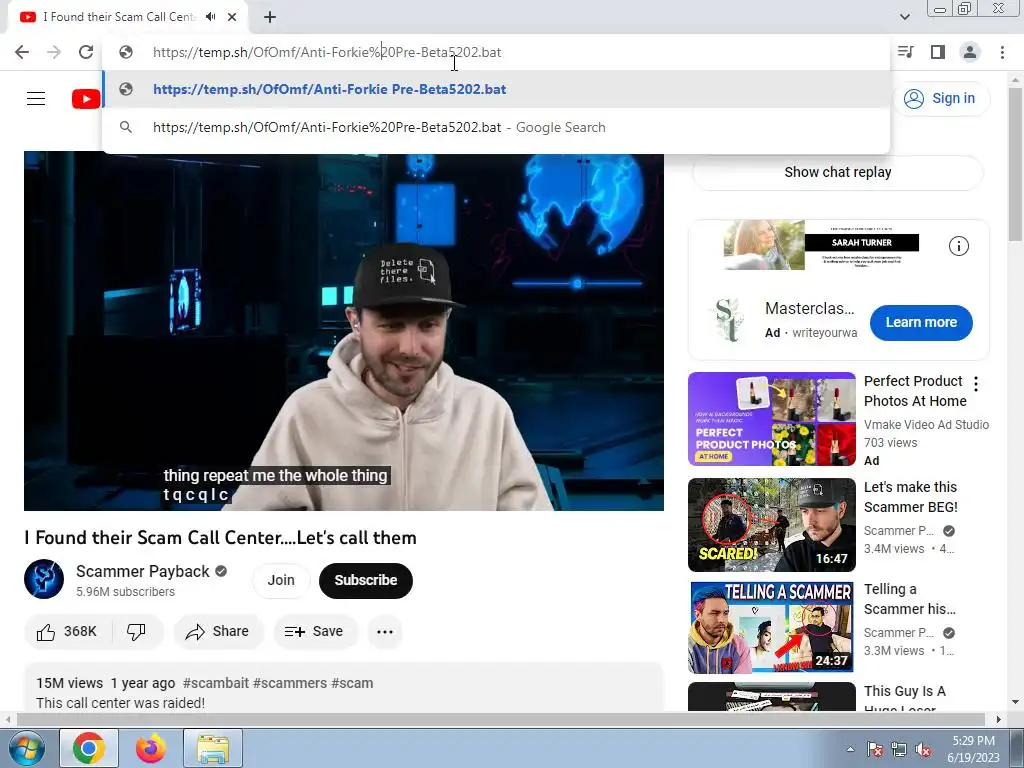Screen dimensions: 1024x768
Task: Open the YouTube hamburger guide menu
Action: tap(36, 99)
